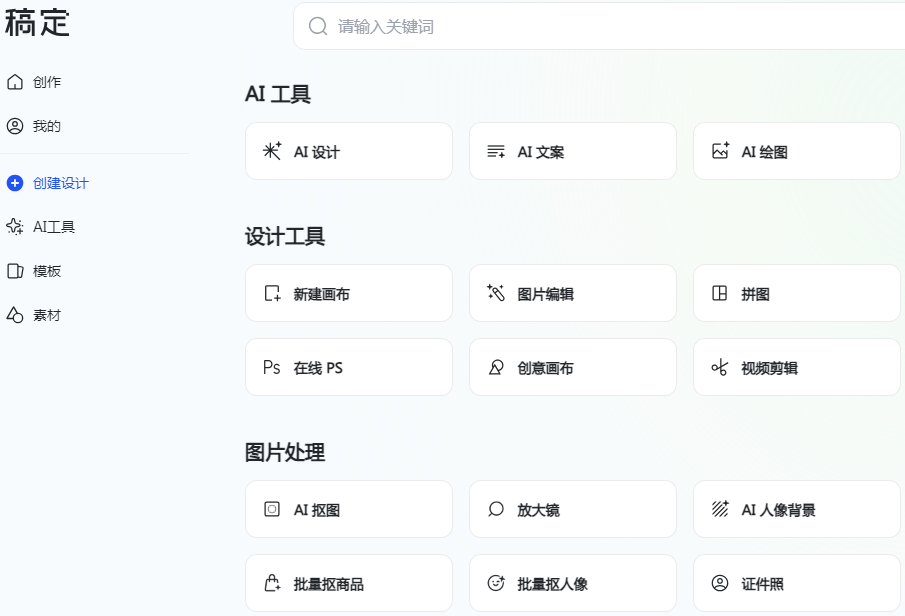The width and height of the screenshot is (905, 616).
Task: Click the 拼图 collage grid icon
Action: [x=720, y=294]
